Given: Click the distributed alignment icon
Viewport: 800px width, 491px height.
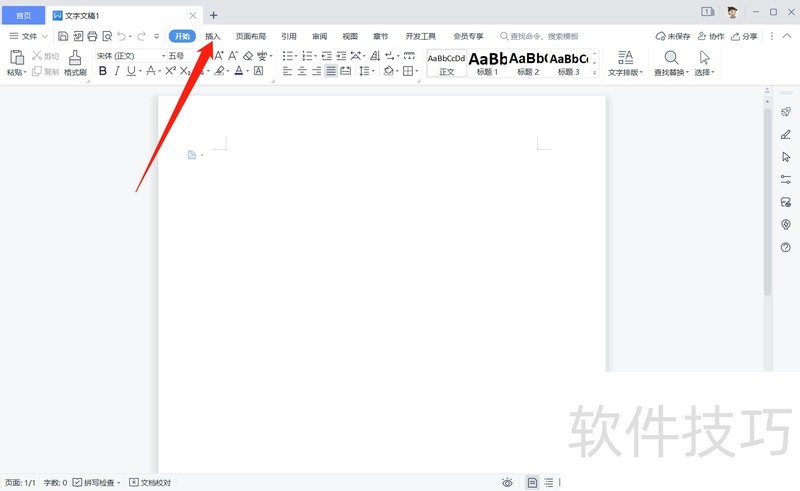Looking at the screenshot, I should click(345, 71).
